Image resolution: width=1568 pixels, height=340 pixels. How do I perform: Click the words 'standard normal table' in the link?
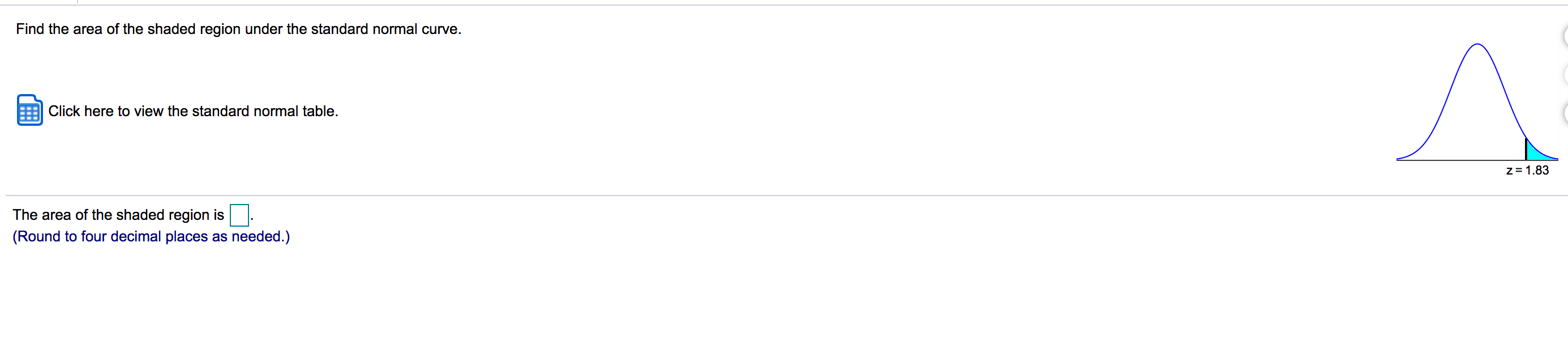(264, 112)
